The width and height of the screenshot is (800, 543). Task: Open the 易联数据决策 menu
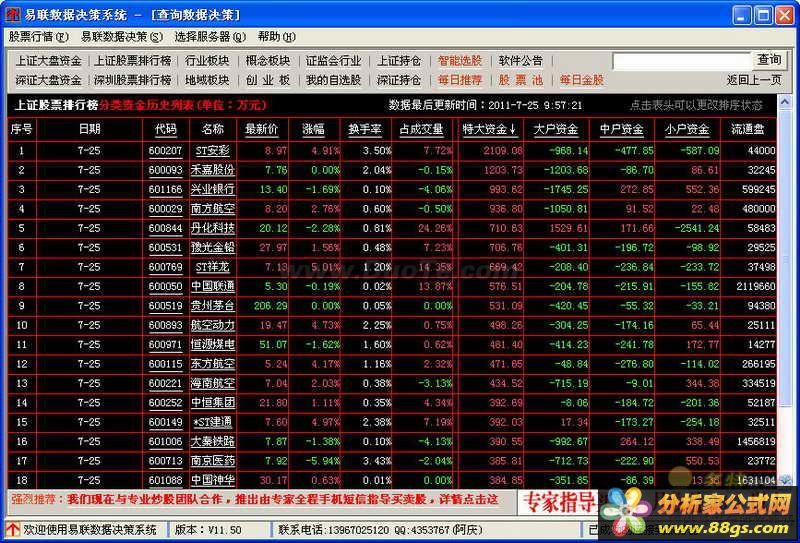(x=122, y=37)
